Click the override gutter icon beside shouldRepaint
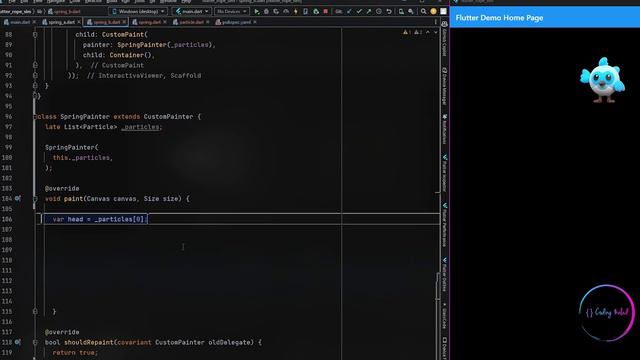640x360 pixels. click(18, 342)
